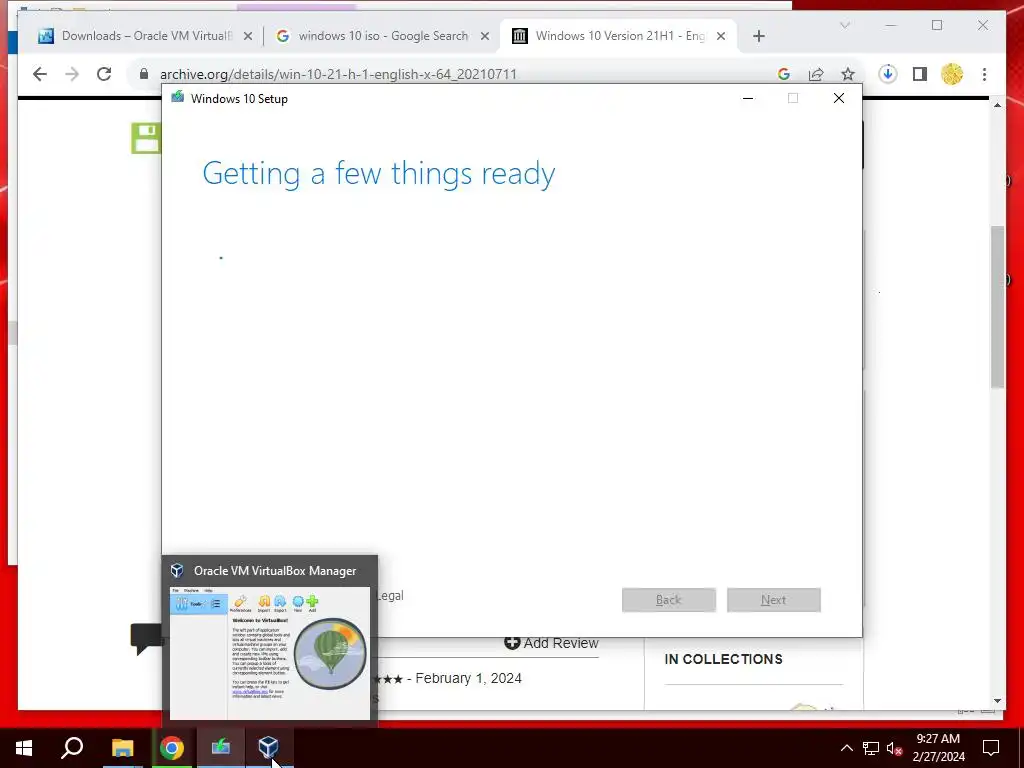Click the speech bubble reviews icon
Image resolution: width=1024 pixels, height=768 pixels.
tap(146, 639)
